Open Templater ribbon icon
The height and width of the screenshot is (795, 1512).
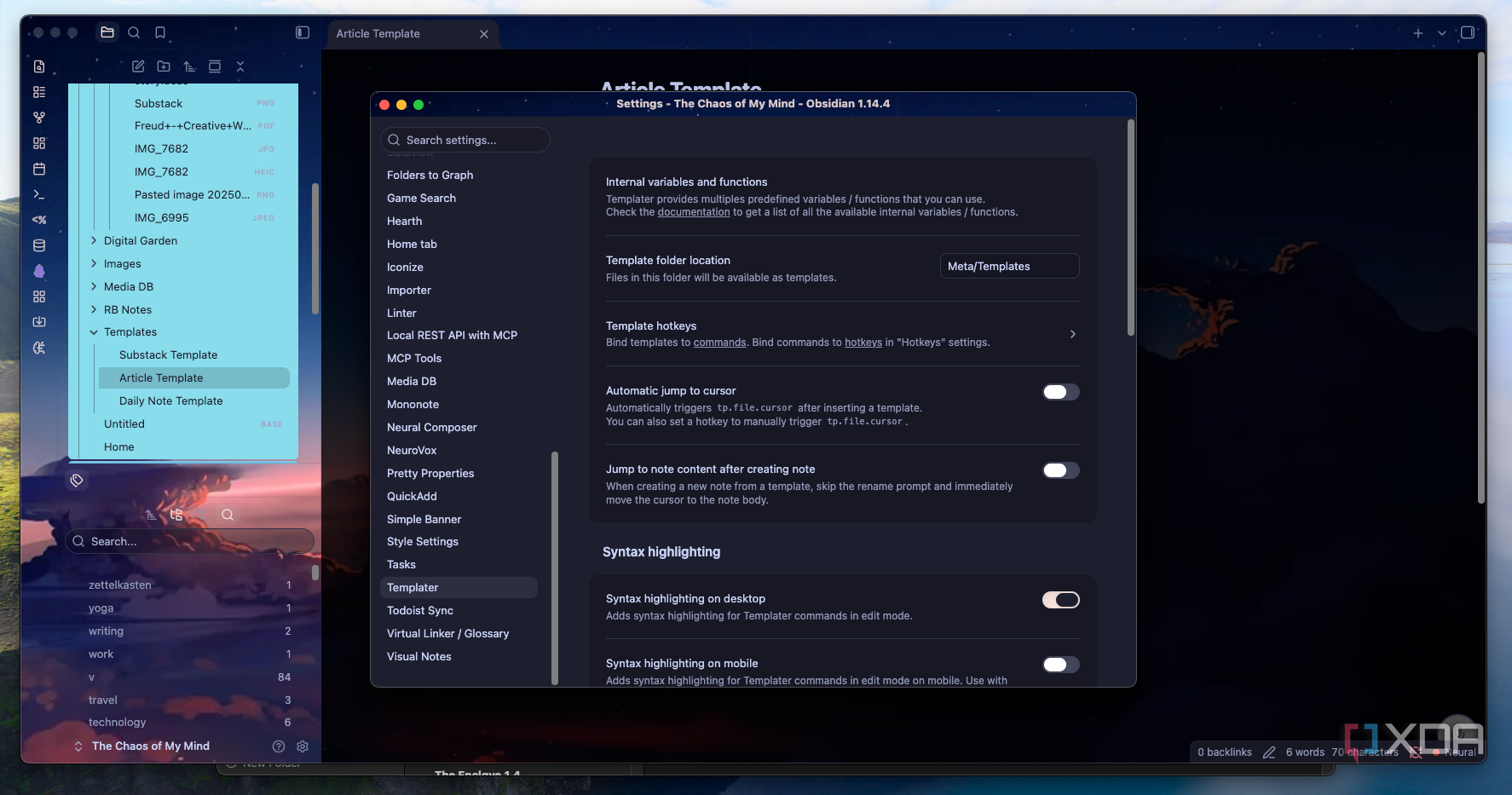click(39, 220)
